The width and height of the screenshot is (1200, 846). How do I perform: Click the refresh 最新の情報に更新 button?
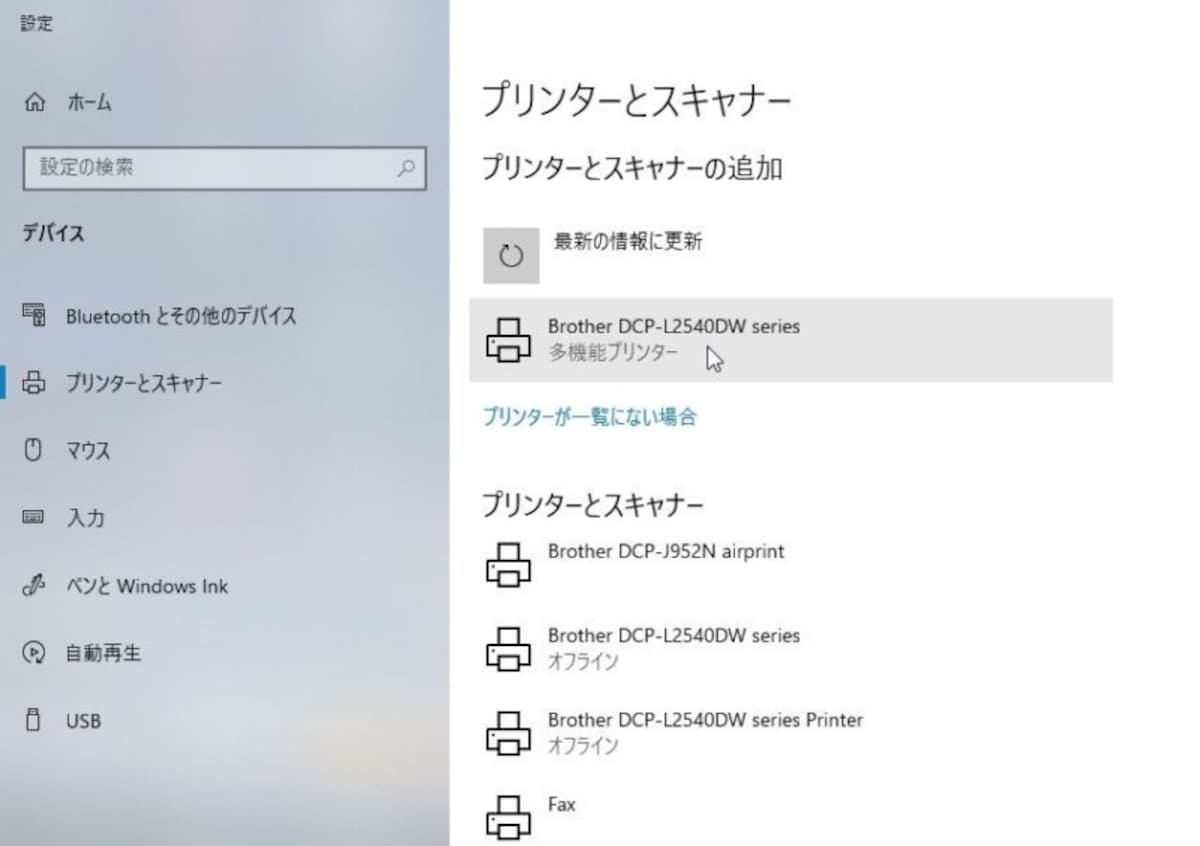pos(511,256)
